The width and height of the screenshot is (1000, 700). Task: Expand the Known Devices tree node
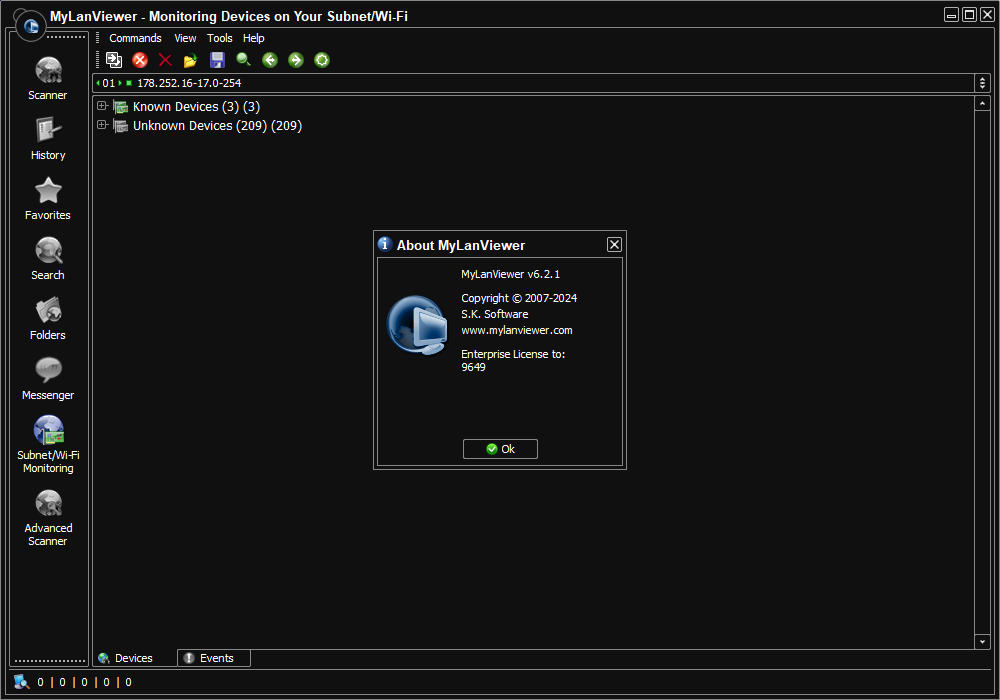tap(102, 106)
